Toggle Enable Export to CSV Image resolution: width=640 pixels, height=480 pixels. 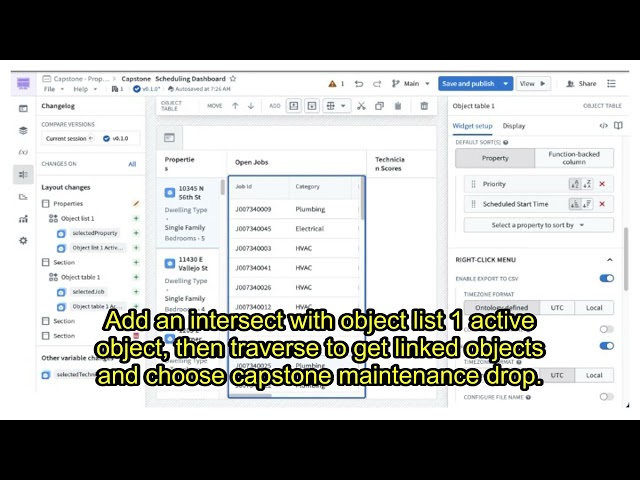pyautogui.click(x=607, y=278)
